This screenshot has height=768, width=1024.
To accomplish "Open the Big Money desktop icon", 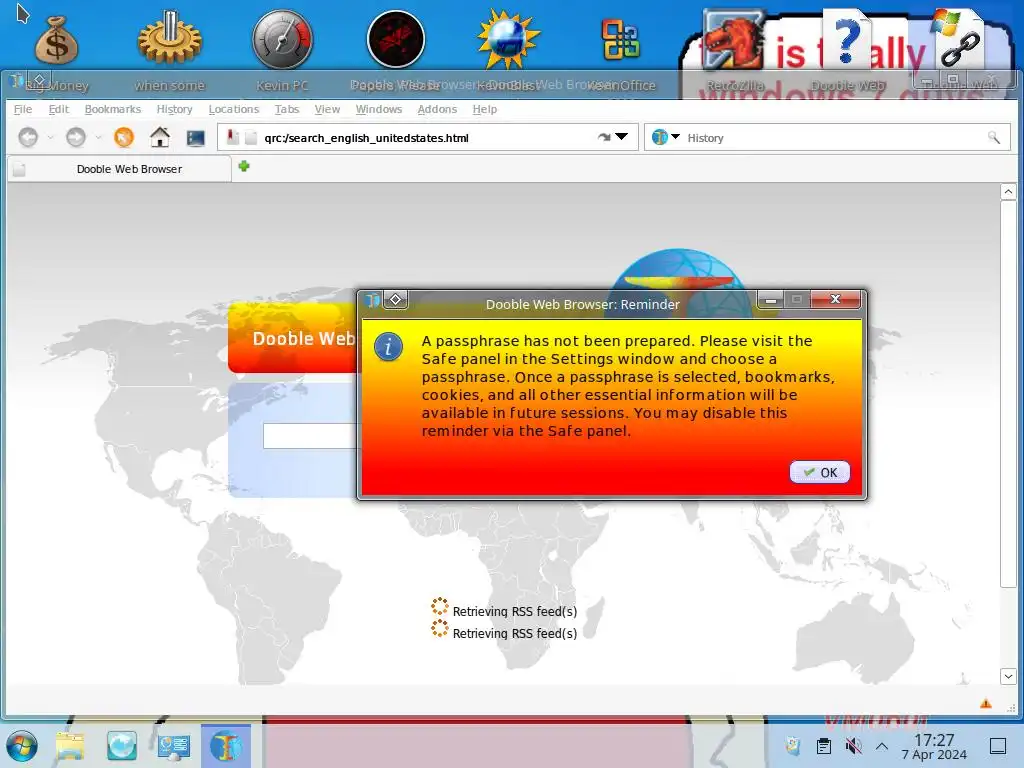I will [57, 40].
